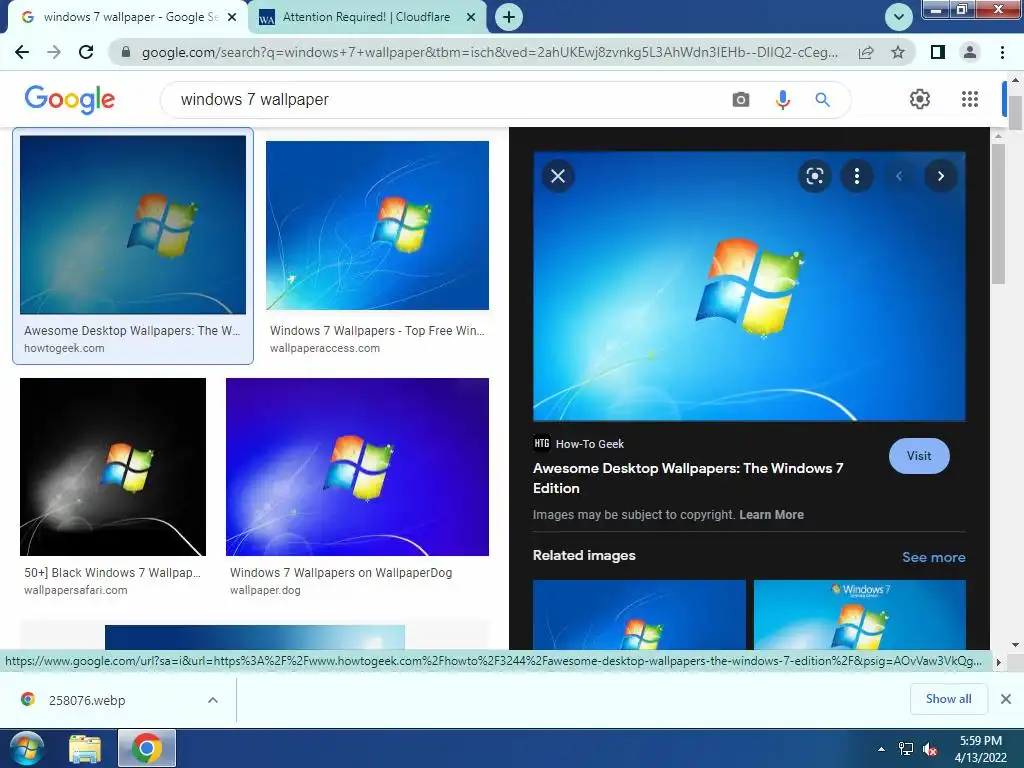Viewport: 1024px width, 768px height.
Task: Click the network tray icon
Action: [906, 749]
